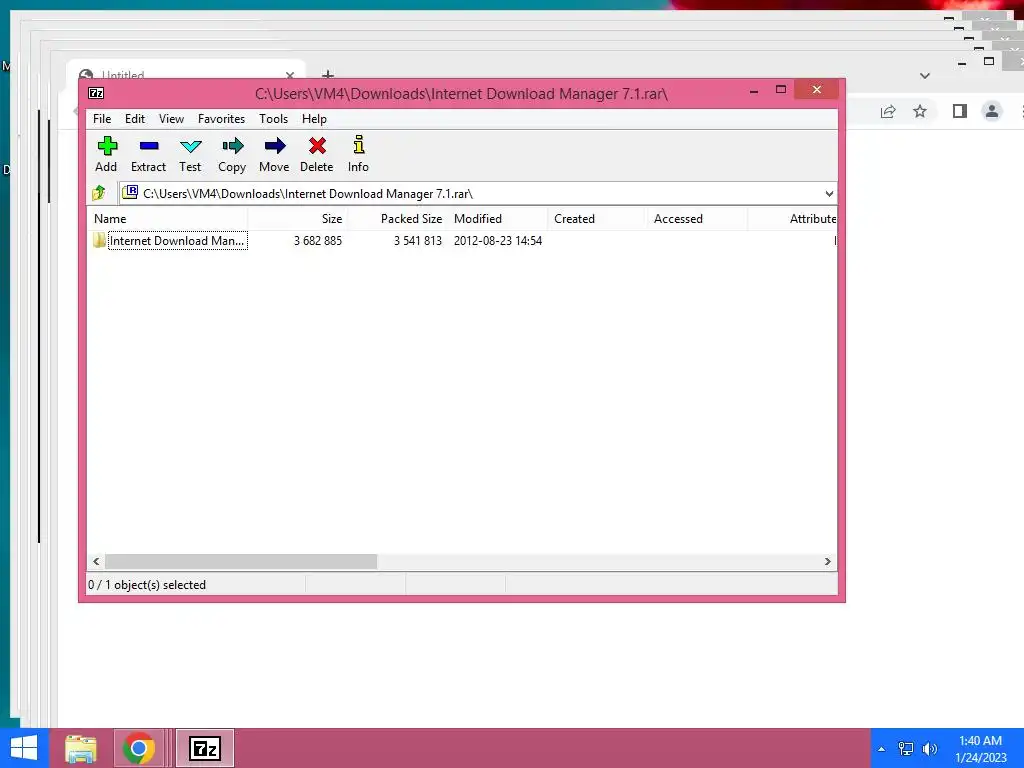
Task: Toggle Chrome side panel icon
Action: 959,112
